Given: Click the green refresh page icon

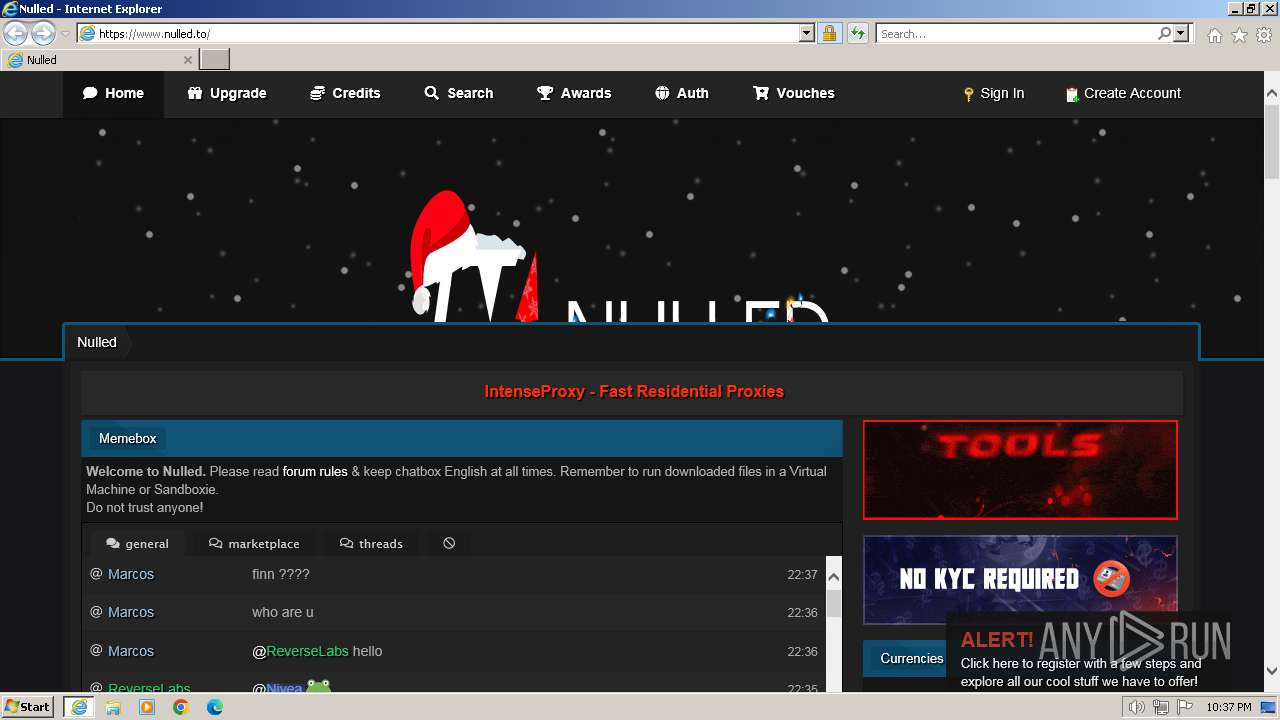Looking at the screenshot, I should 857,33.
